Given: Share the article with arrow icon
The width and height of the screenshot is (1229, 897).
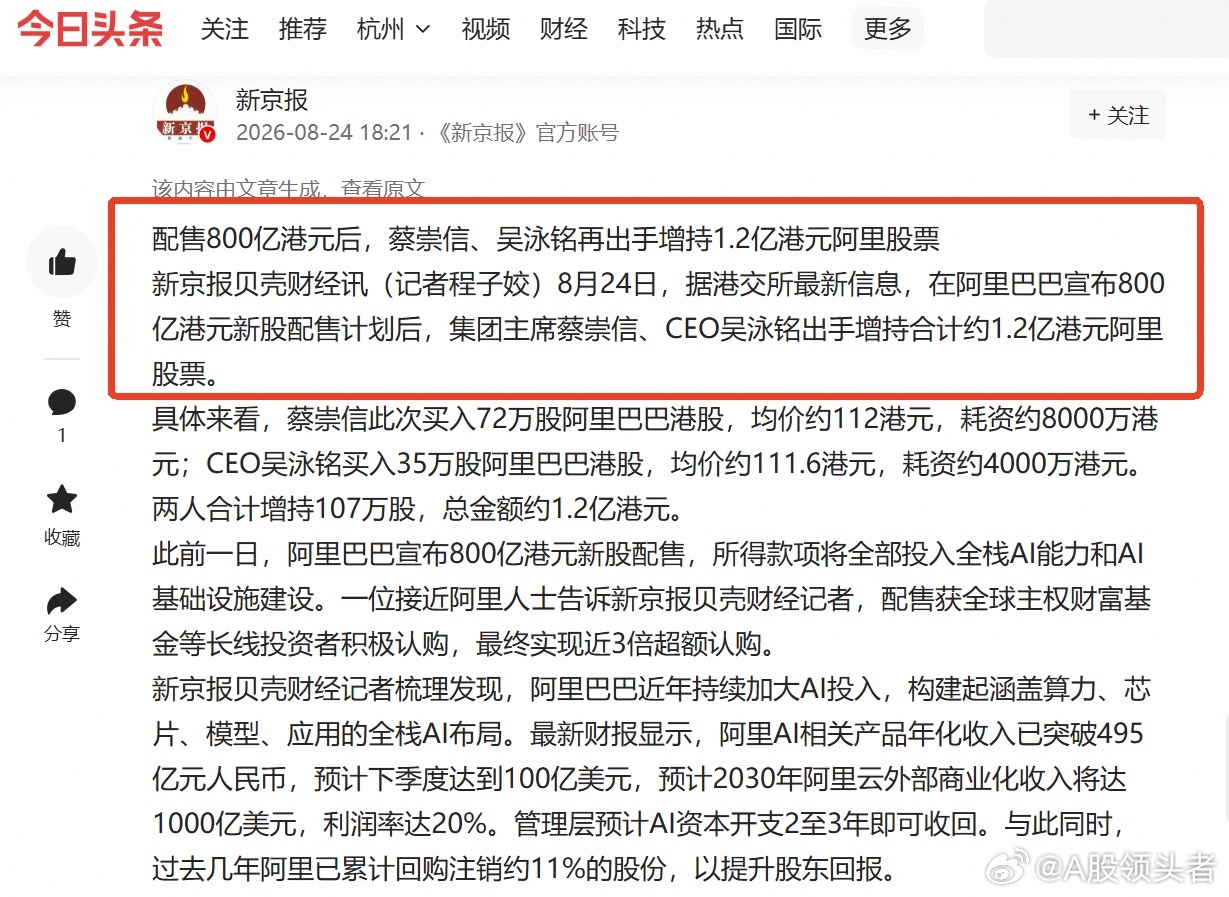Looking at the screenshot, I should pyautogui.click(x=62, y=600).
